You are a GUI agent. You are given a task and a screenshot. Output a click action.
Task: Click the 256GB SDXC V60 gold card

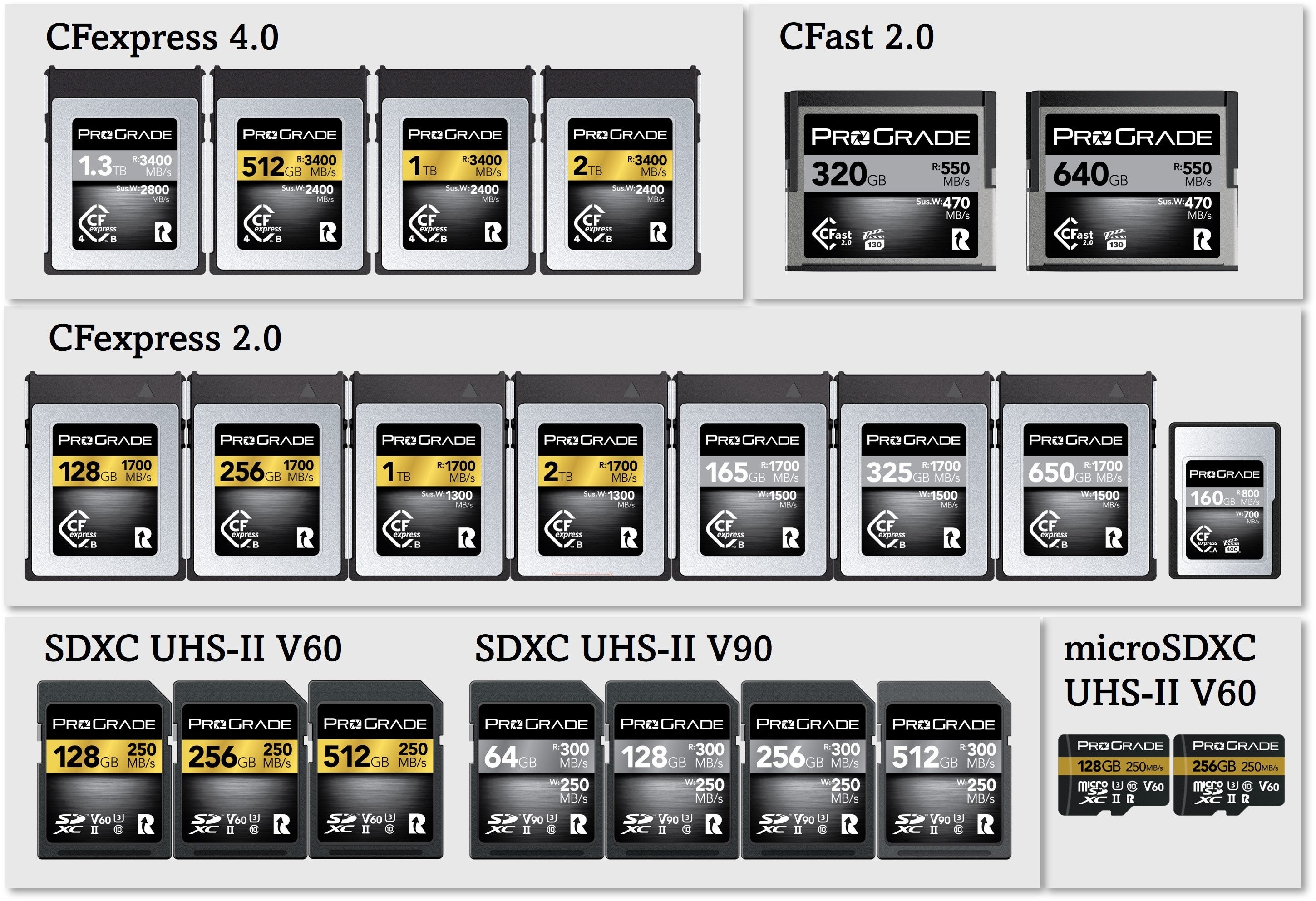click(x=240, y=770)
